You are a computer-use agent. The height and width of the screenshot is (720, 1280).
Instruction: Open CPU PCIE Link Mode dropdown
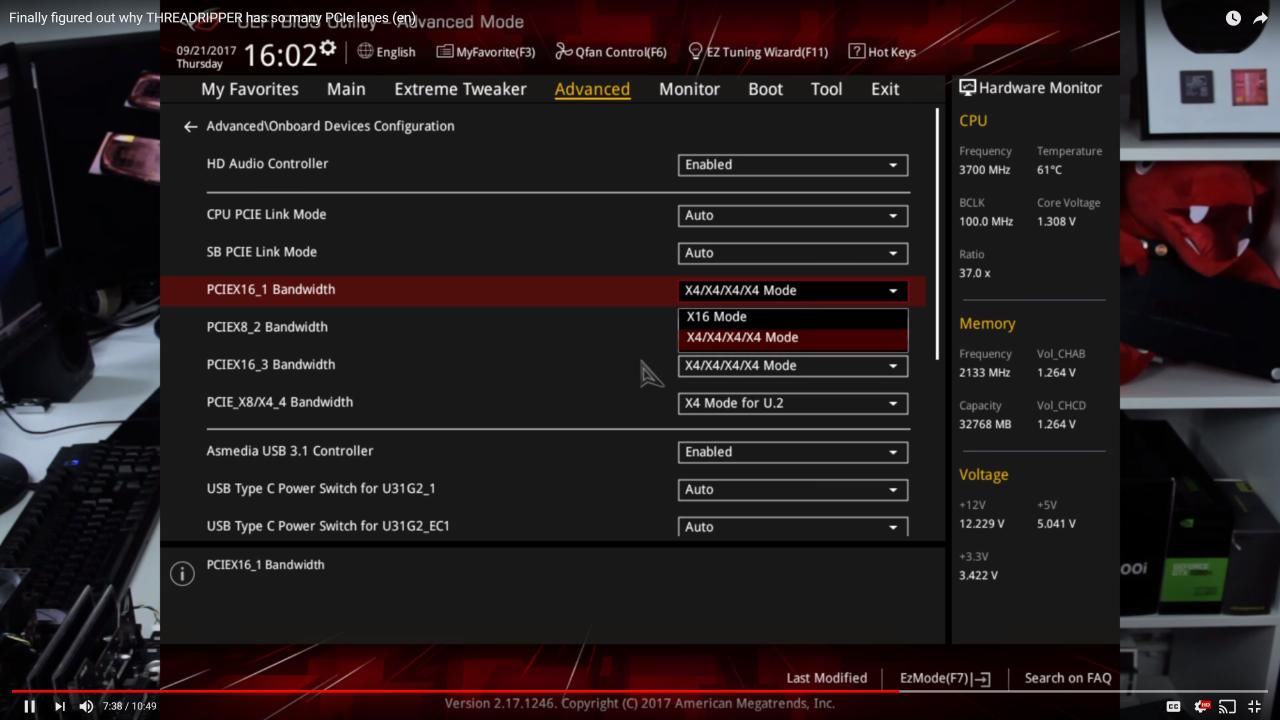point(793,215)
